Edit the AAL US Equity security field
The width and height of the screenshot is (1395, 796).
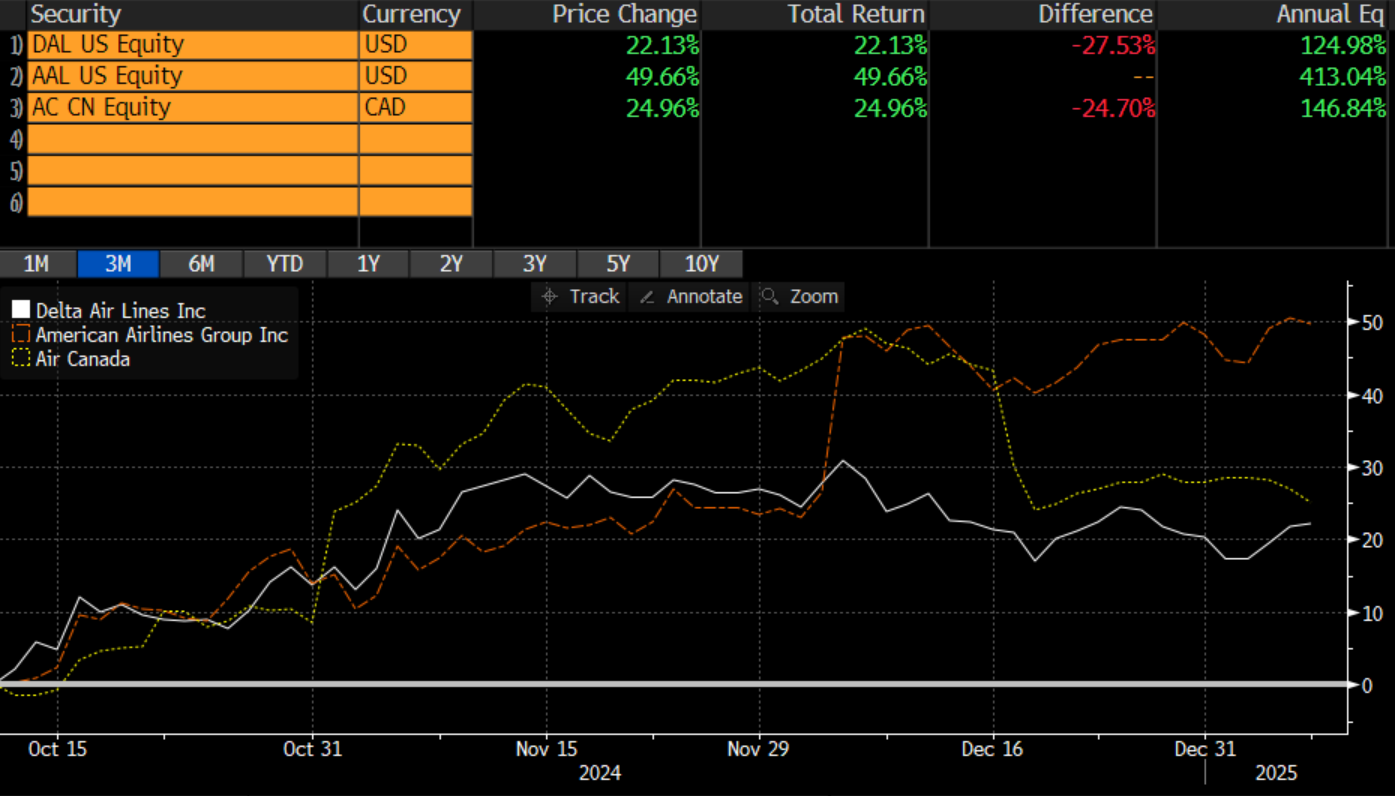pos(192,76)
